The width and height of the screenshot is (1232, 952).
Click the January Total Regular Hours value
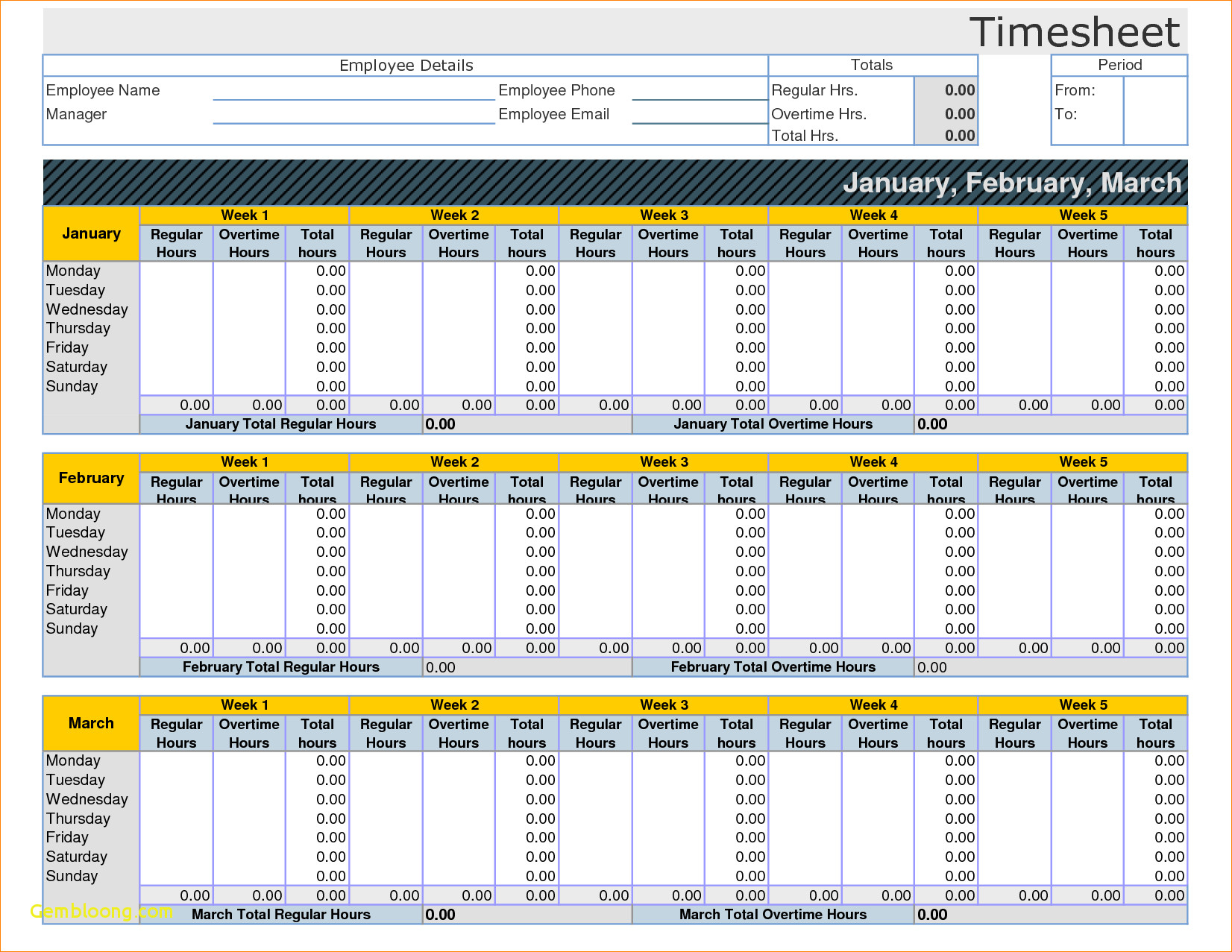tap(439, 423)
